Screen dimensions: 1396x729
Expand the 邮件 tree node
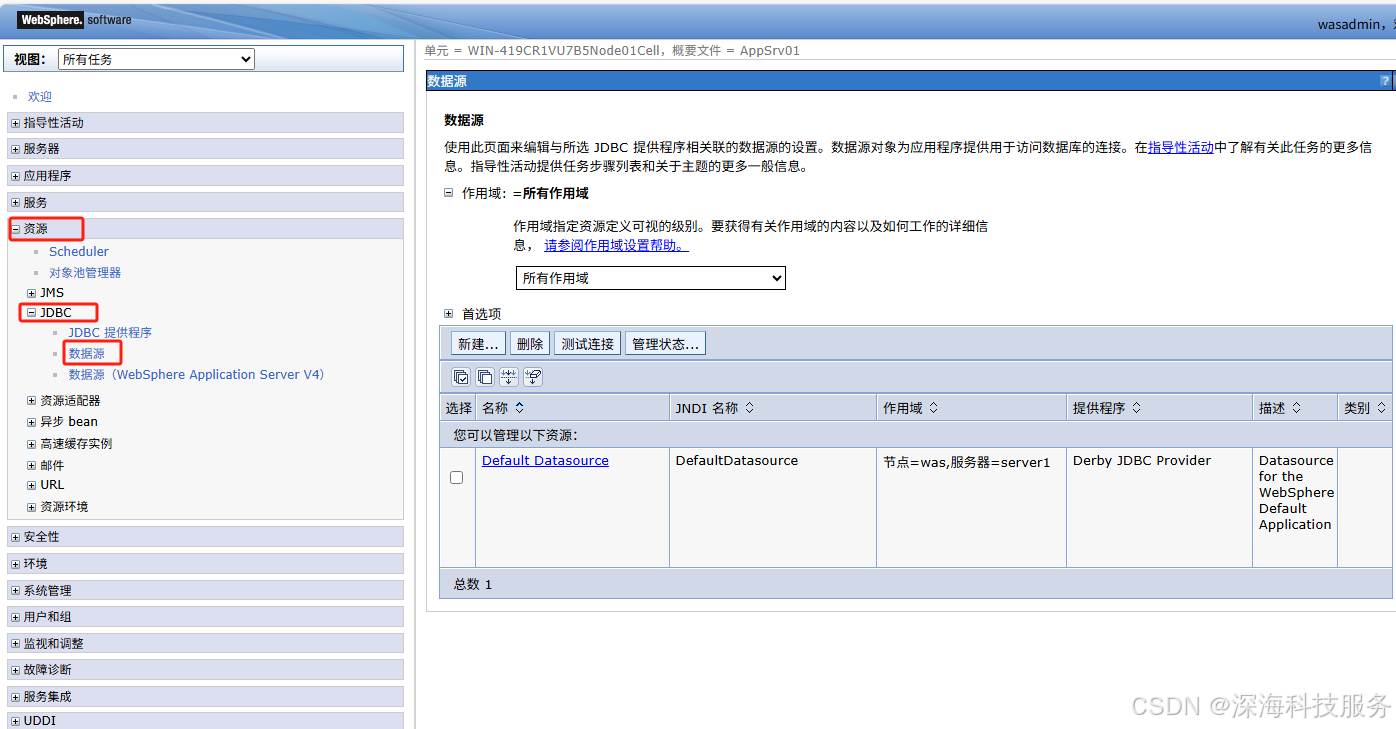(x=32, y=466)
